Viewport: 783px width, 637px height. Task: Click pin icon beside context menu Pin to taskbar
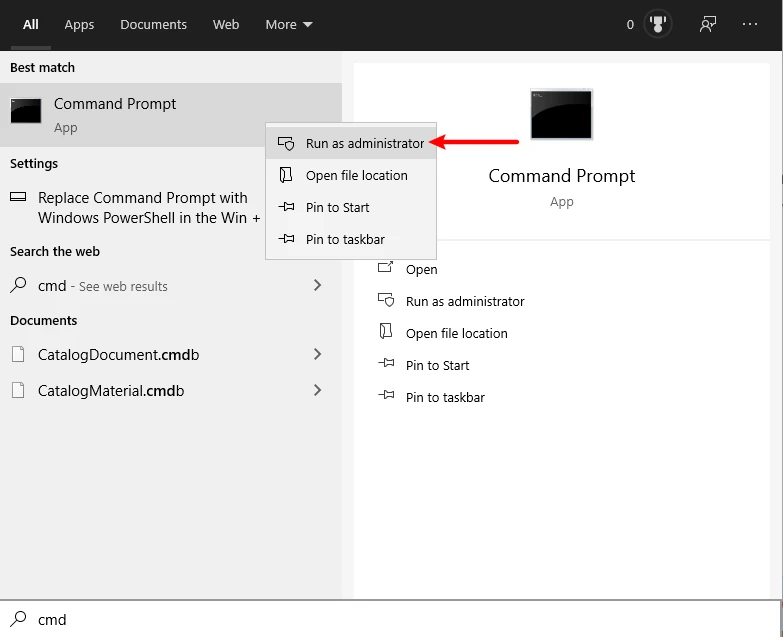(286, 239)
